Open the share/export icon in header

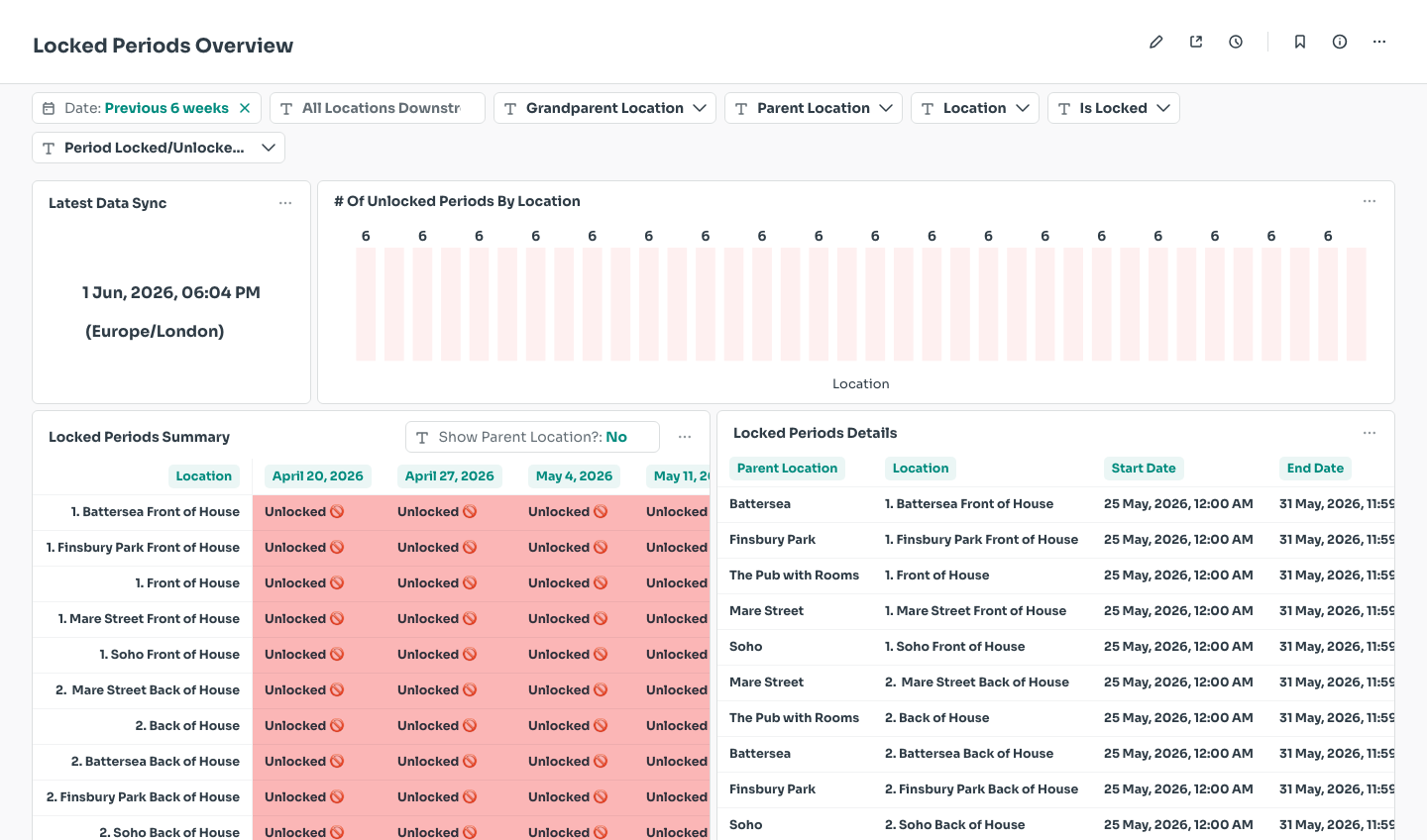pos(1196,42)
